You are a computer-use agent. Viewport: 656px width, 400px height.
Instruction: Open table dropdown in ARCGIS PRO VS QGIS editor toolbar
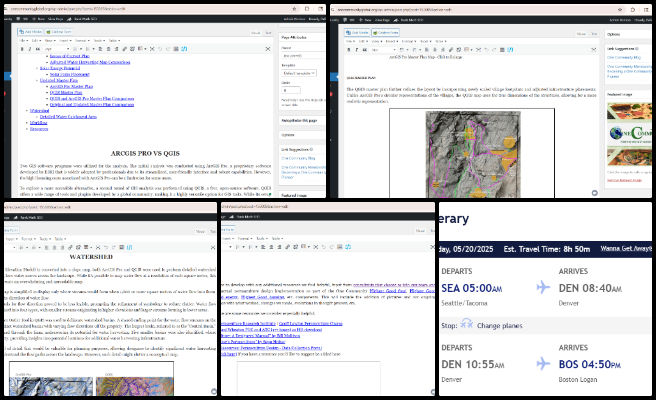click(145, 49)
